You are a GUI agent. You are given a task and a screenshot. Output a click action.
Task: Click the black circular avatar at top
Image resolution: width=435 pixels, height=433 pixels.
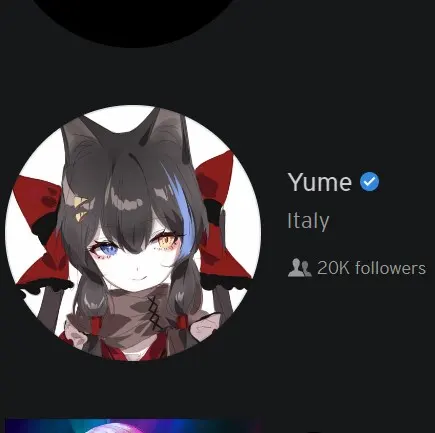[133, 21]
